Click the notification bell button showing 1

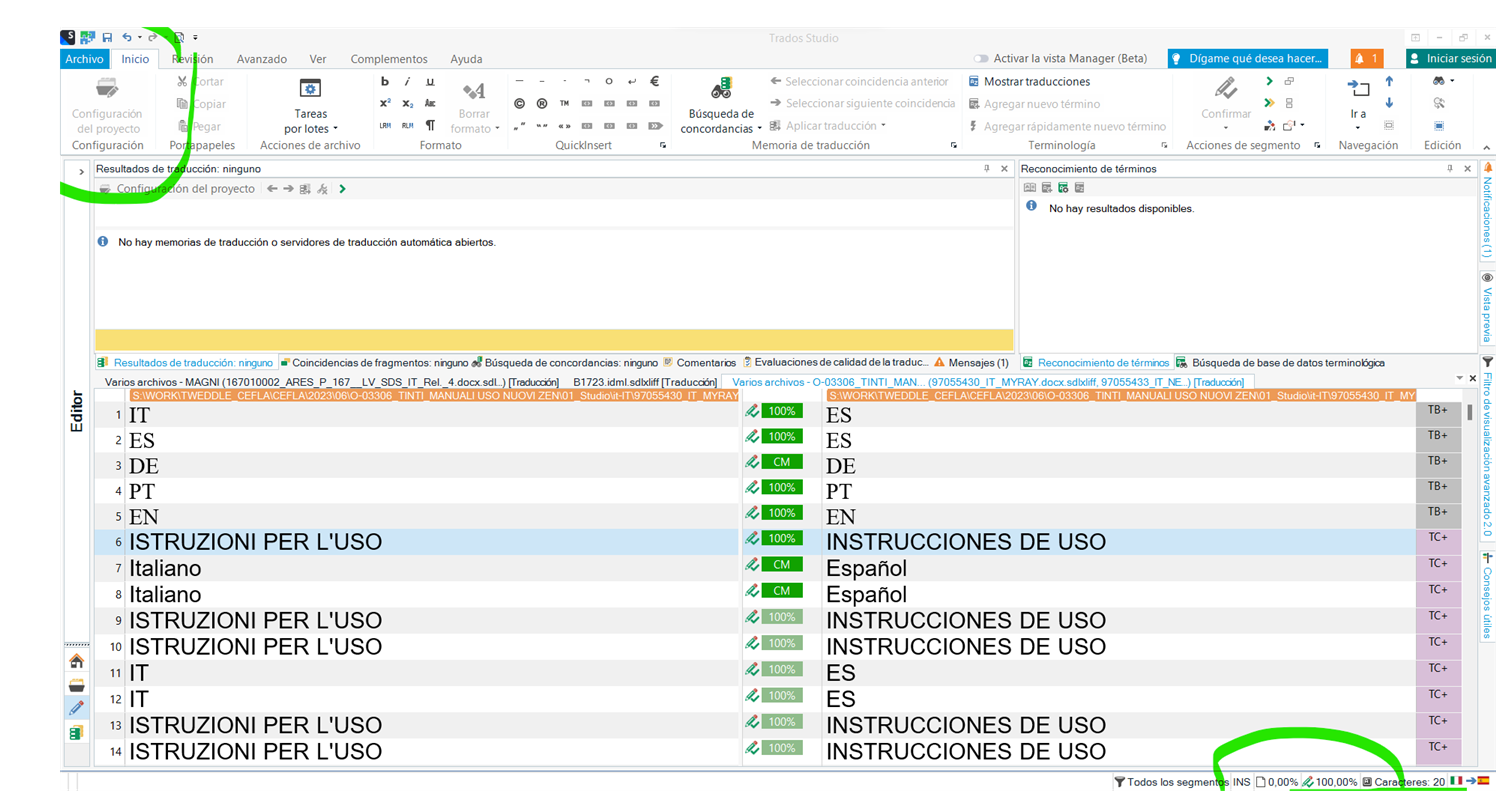tap(1366, 59)
